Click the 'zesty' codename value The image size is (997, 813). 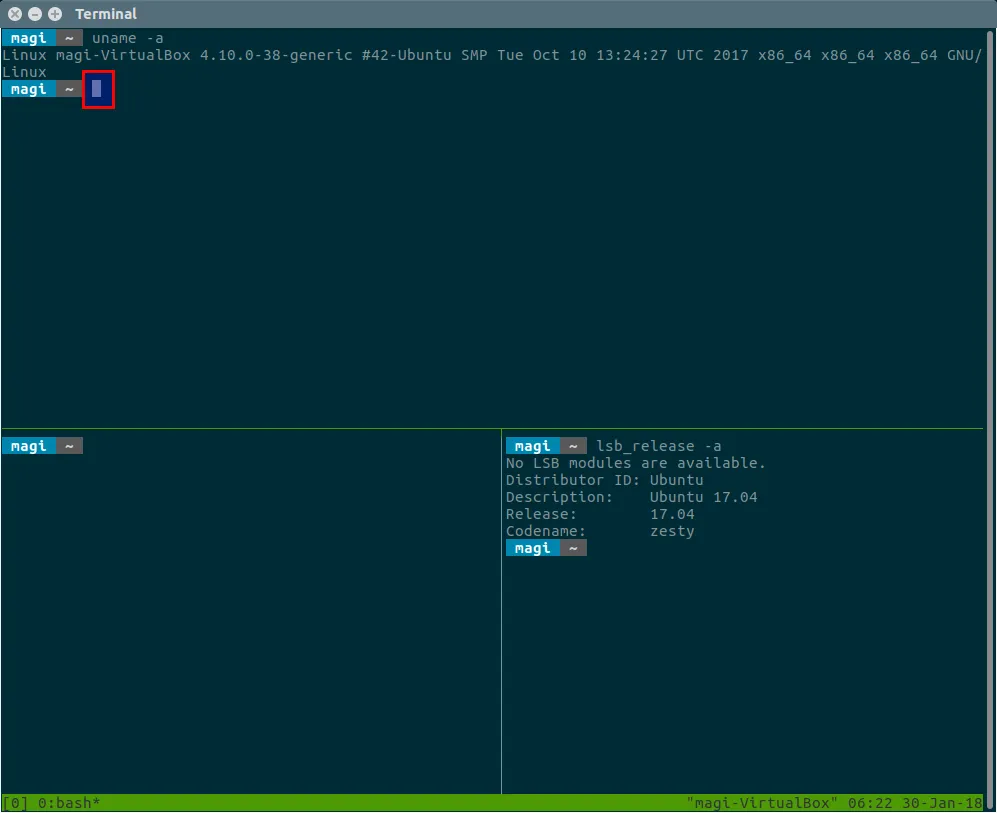point(671,531)
